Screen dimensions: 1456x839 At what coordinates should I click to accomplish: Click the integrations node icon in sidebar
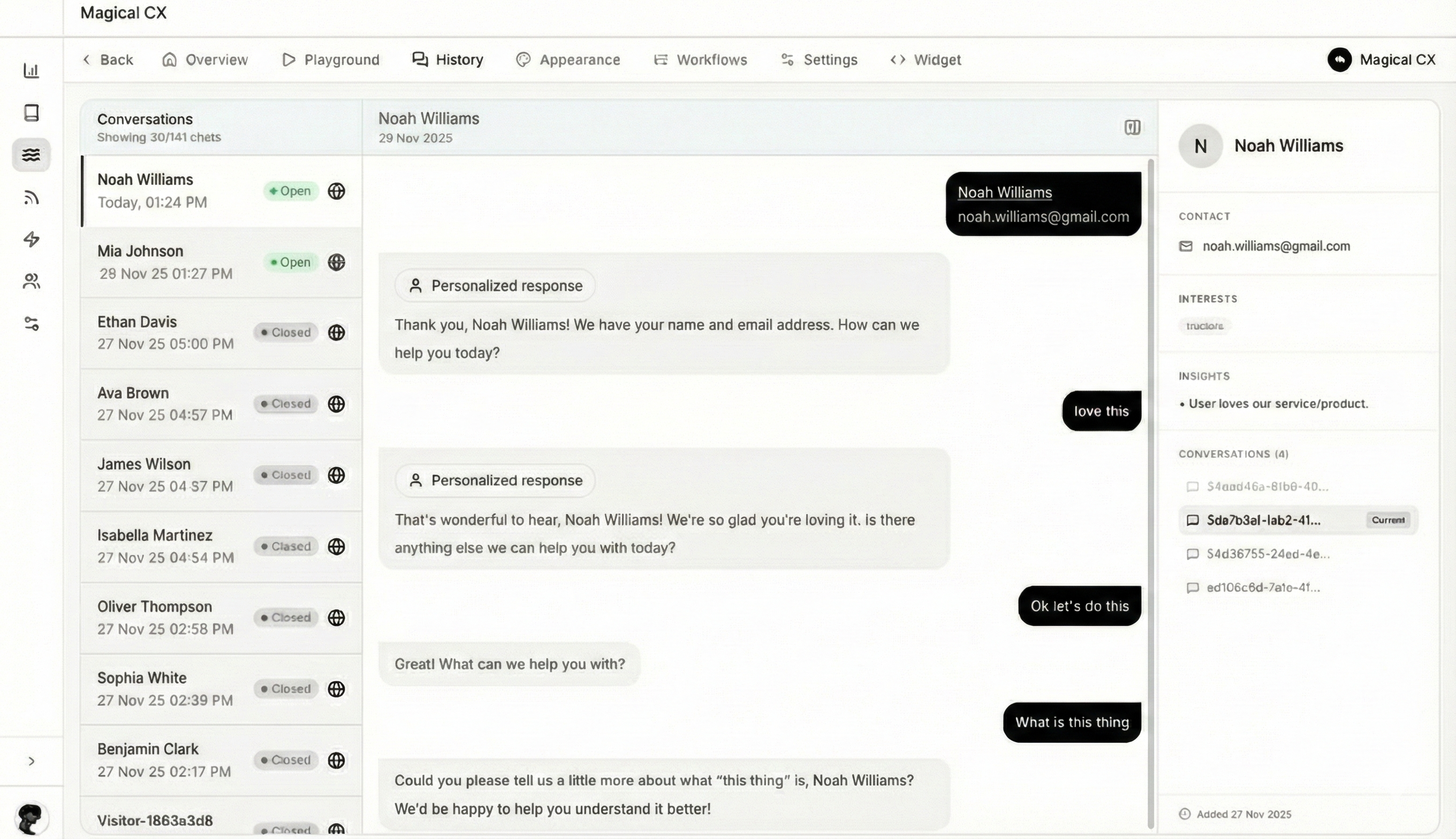pyautogui.click(x=32, y=323)
